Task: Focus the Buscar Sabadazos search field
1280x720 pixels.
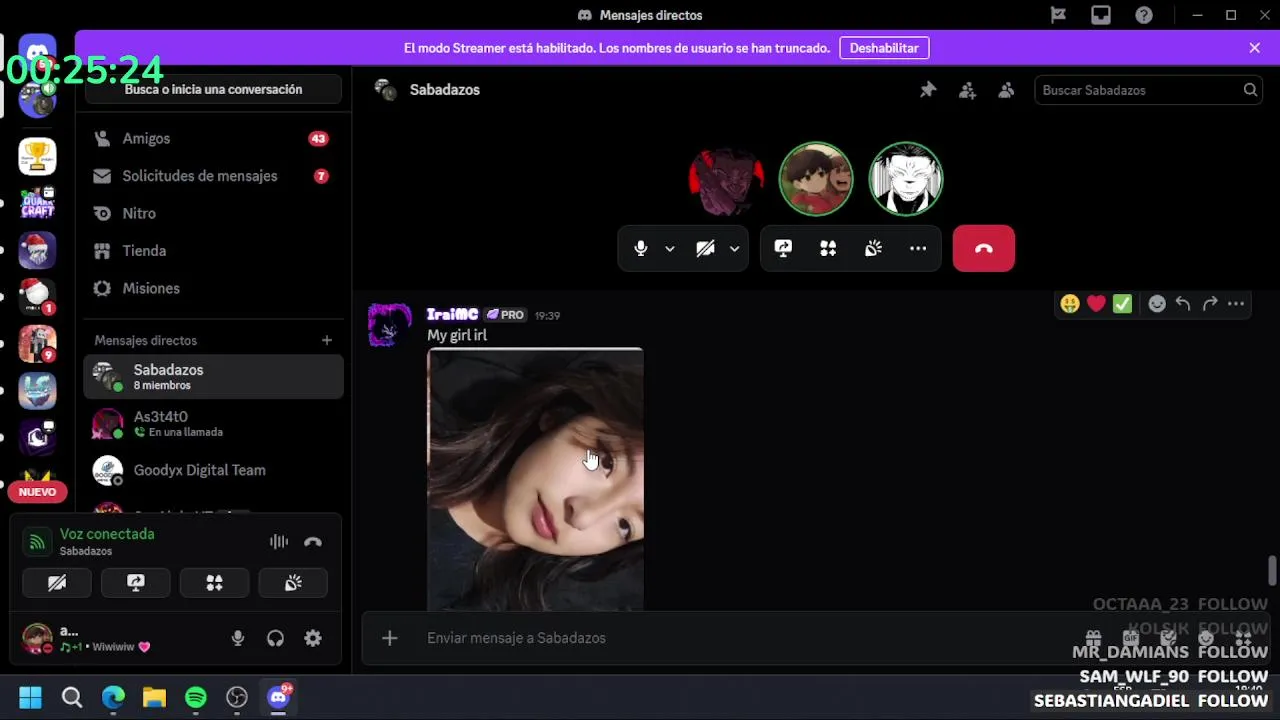Action: coord(1148,90)
